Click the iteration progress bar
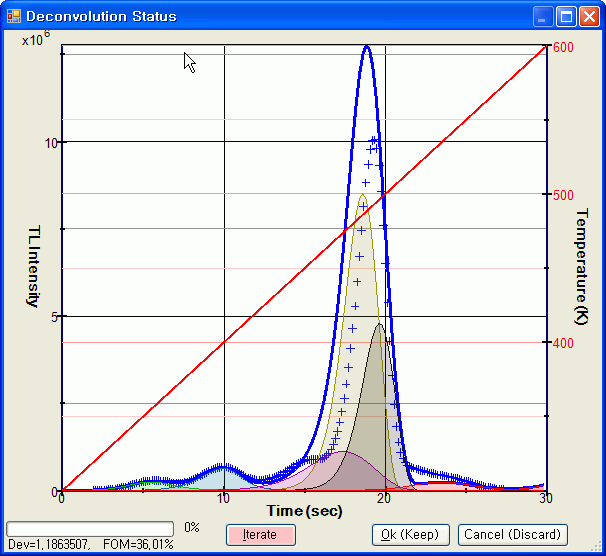The image size is (606, 556). tap(91, 527)
